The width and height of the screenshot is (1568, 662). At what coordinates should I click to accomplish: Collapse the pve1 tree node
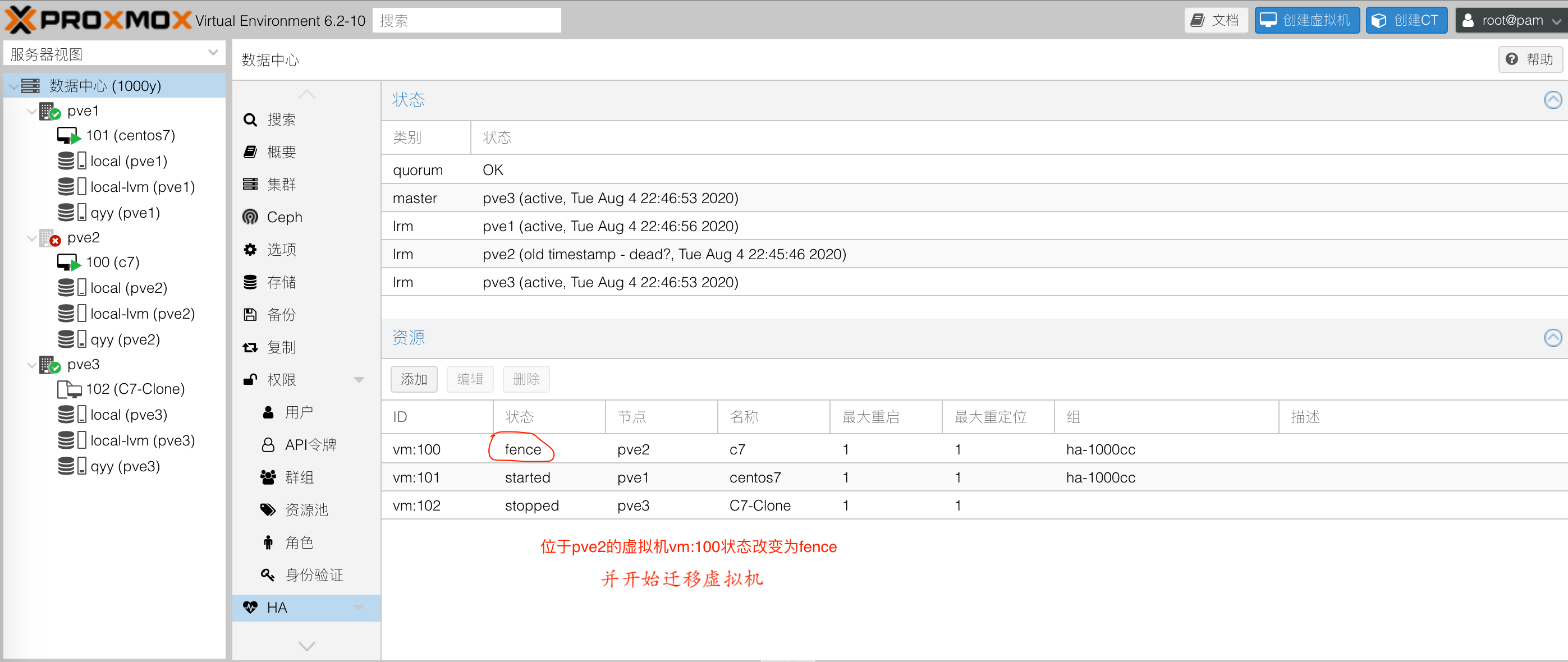[x=31, y=112]
